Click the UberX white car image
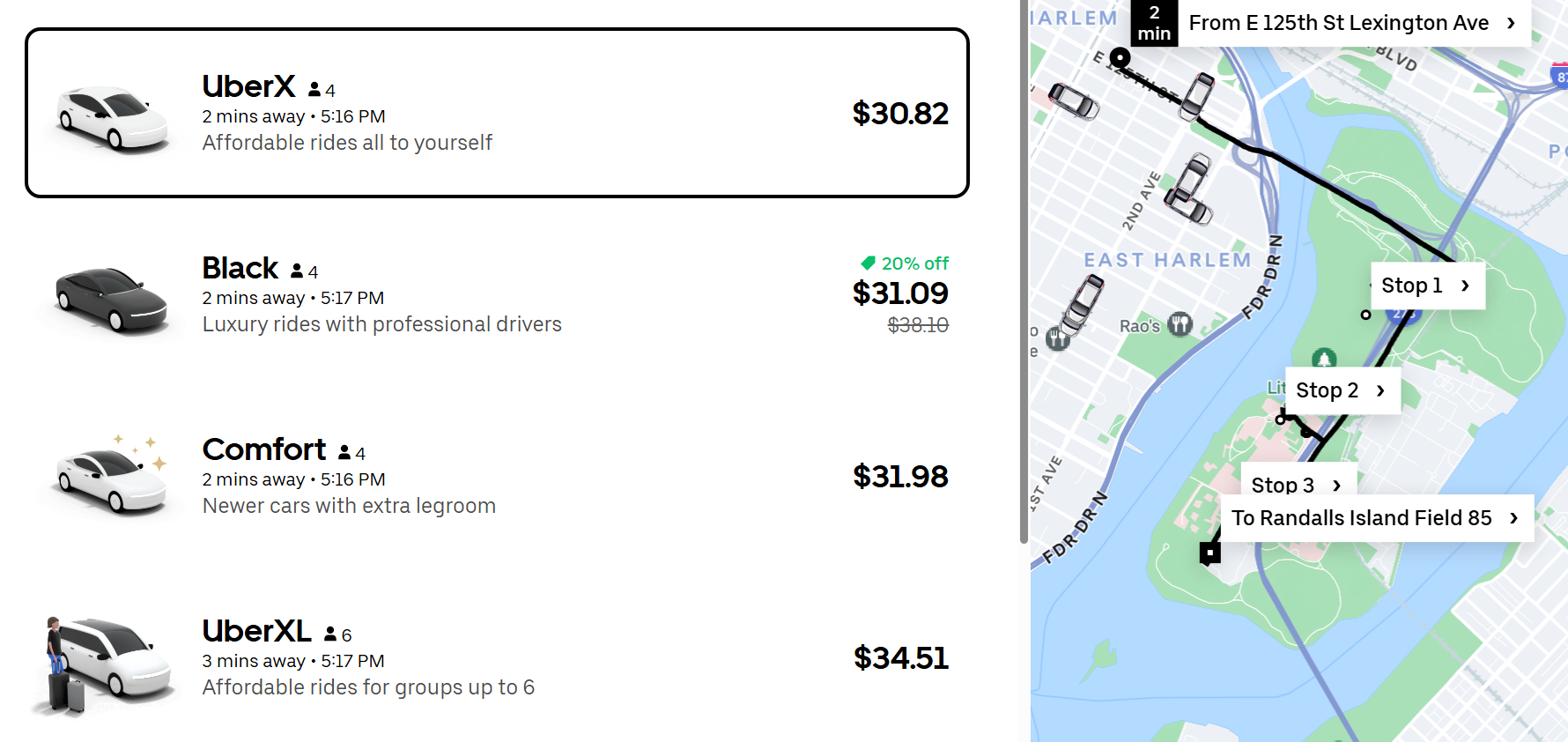 click(112, 117)
